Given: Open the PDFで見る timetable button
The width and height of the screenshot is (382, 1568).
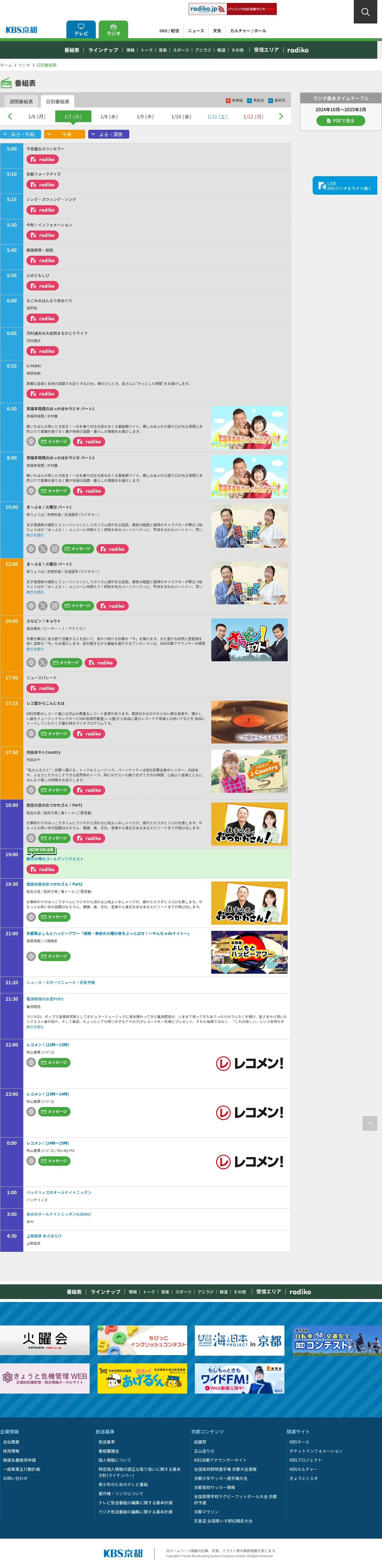Looking at the screenshot, I should click(x=341, y=120).
